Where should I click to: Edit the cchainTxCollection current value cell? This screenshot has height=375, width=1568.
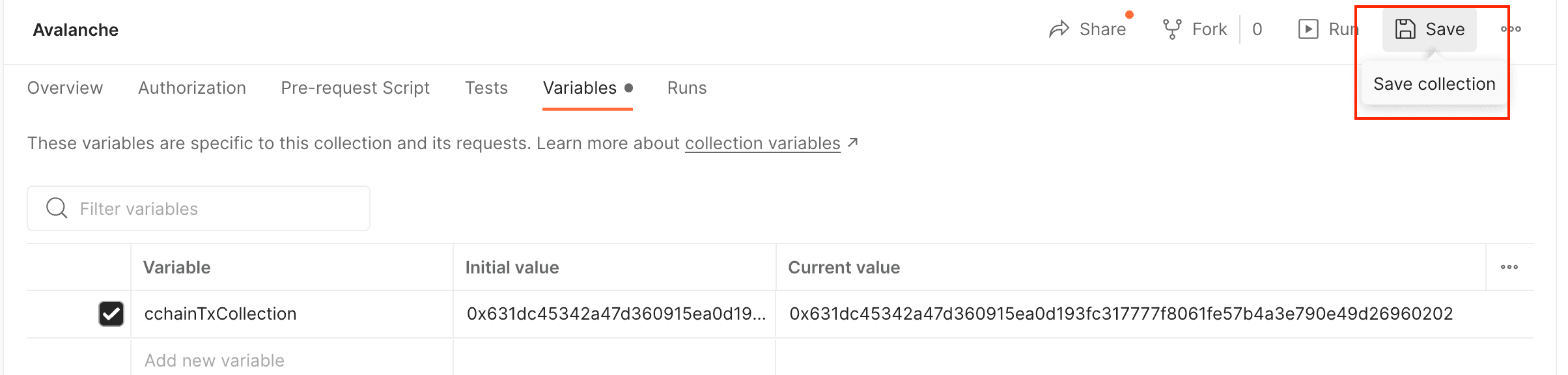(x=1120, y=314)
